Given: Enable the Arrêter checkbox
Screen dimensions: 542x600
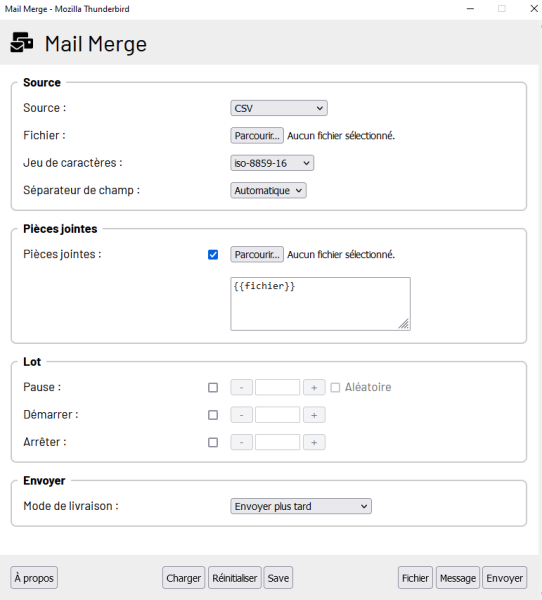Looking at the screenshot, I should (x=213, y=443).
